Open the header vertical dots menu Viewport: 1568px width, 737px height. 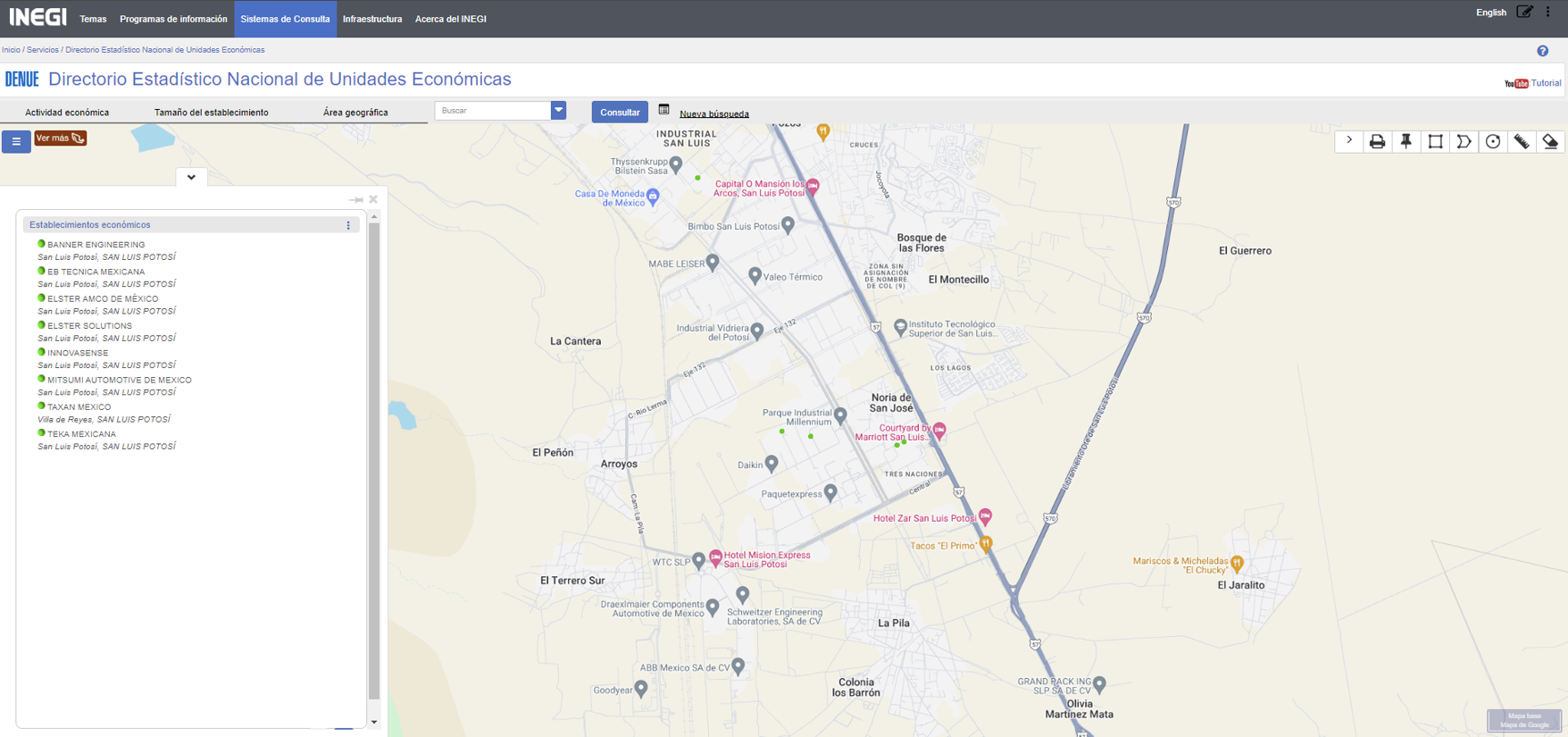[1548, 13]
